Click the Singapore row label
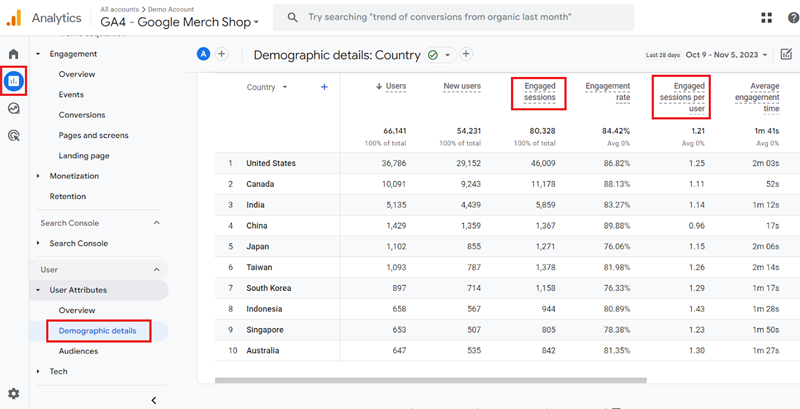800x409 pixels. pyautogui.click(x=265, y=330)
